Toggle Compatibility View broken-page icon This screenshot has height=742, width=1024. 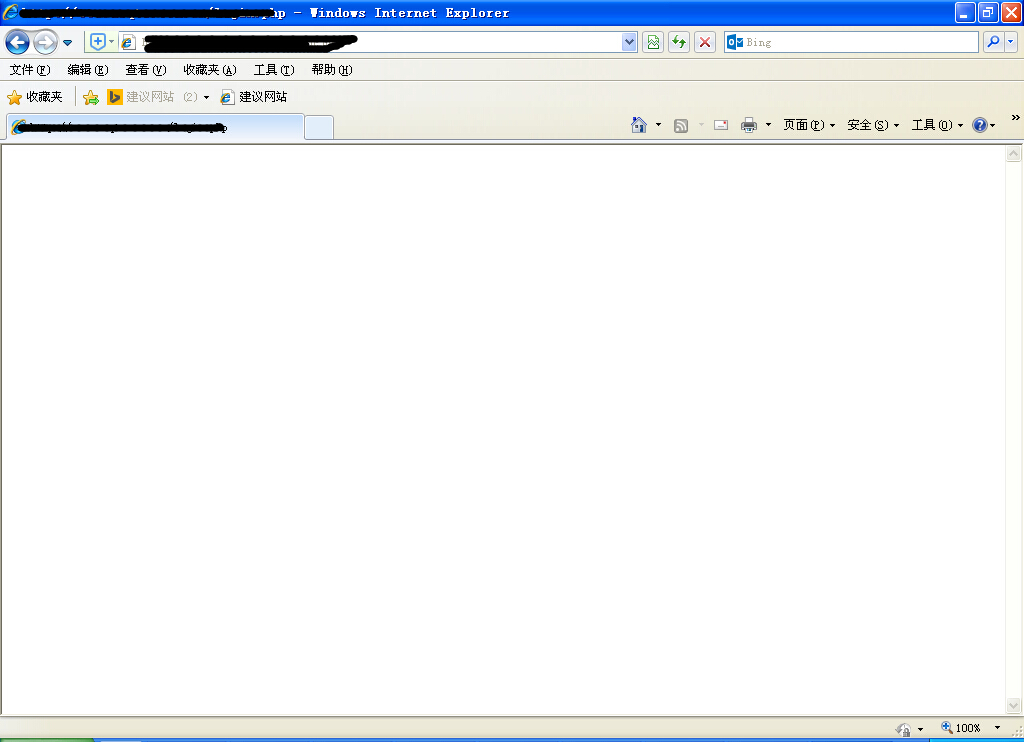(x=653, y=42)
